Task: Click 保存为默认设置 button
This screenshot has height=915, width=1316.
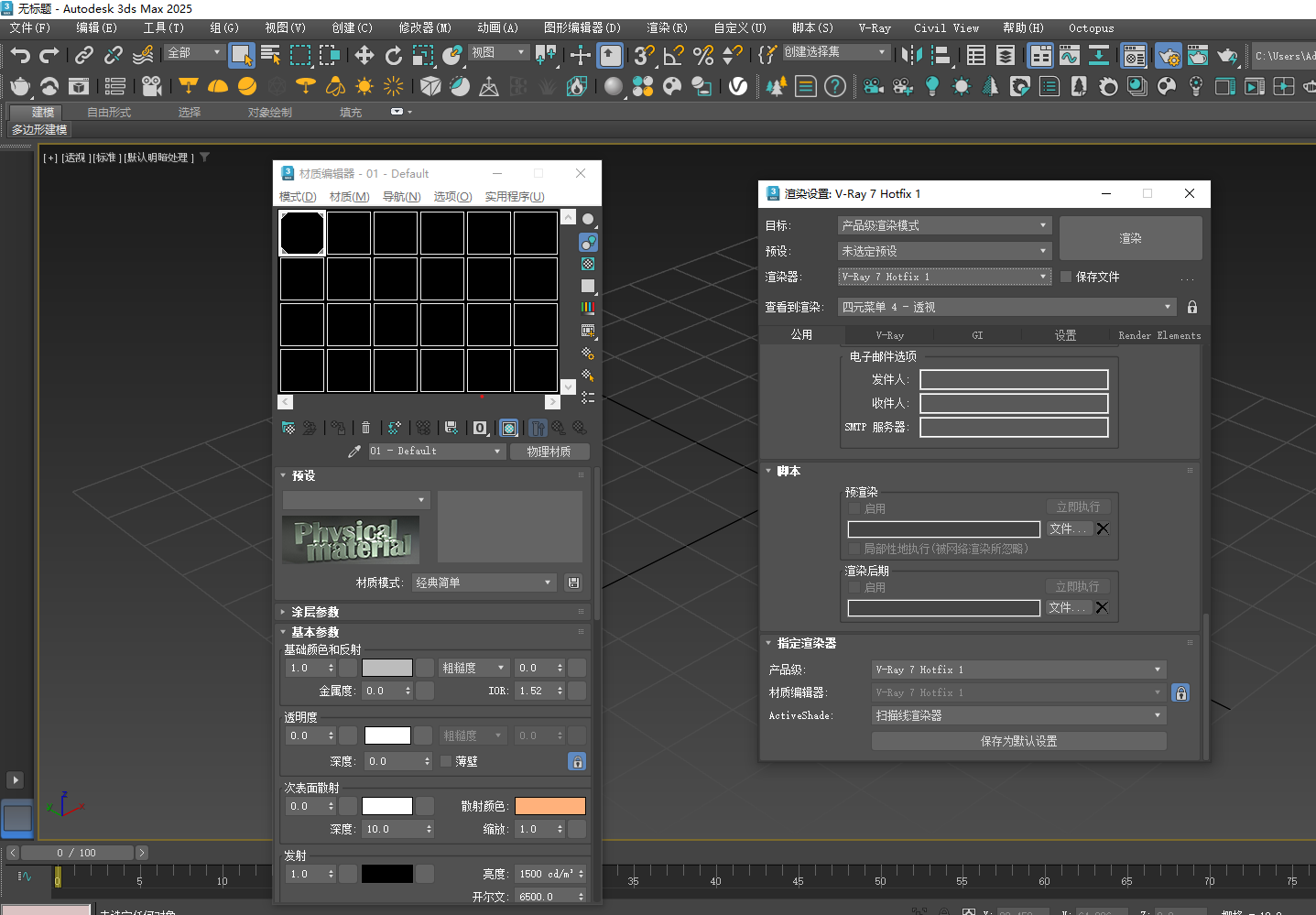Action: (x=1019, y=741)
